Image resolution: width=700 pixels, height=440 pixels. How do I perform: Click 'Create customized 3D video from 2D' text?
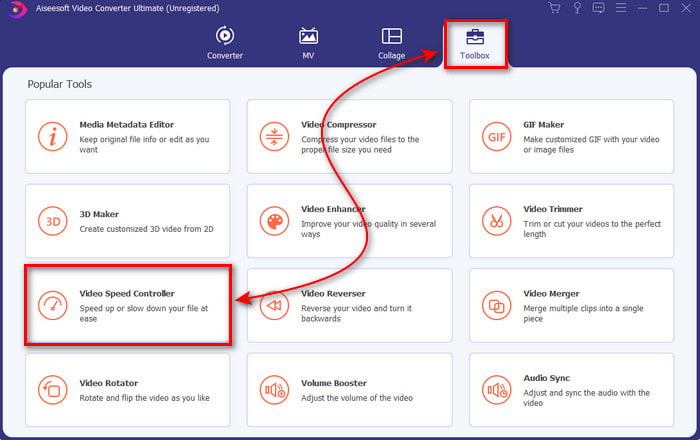[x=146, y=229]
